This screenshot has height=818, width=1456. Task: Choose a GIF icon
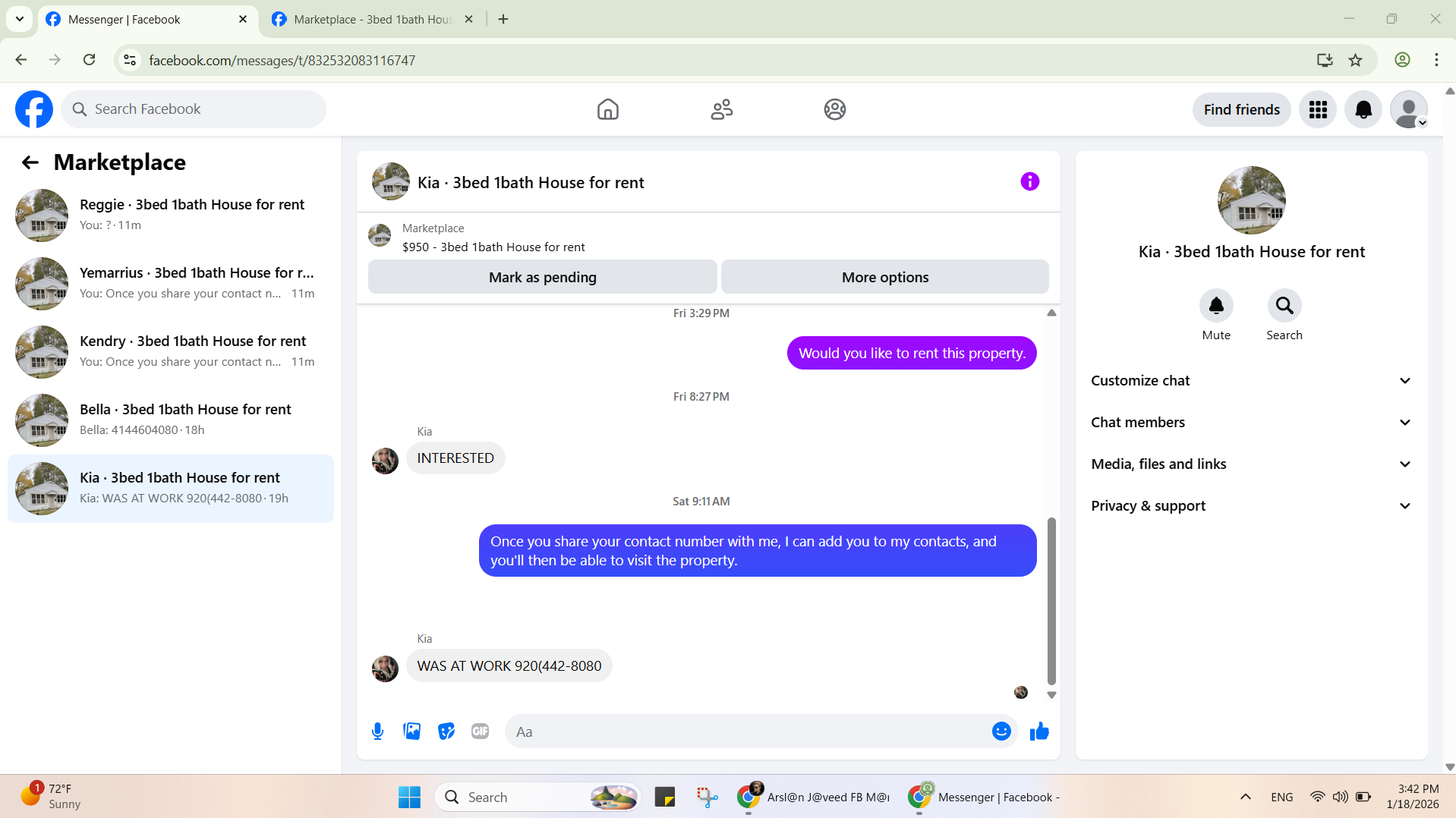tap(480, 731)
